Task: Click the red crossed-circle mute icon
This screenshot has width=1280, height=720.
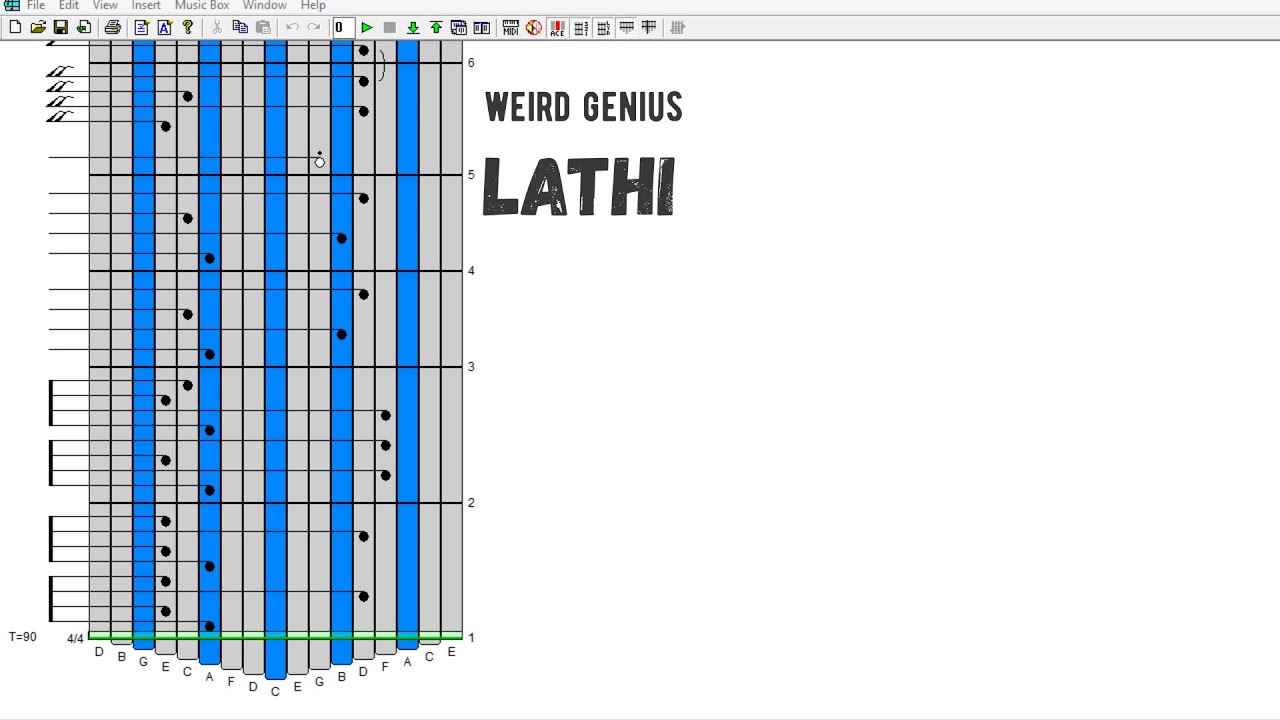Action: [x=534, y=28]
